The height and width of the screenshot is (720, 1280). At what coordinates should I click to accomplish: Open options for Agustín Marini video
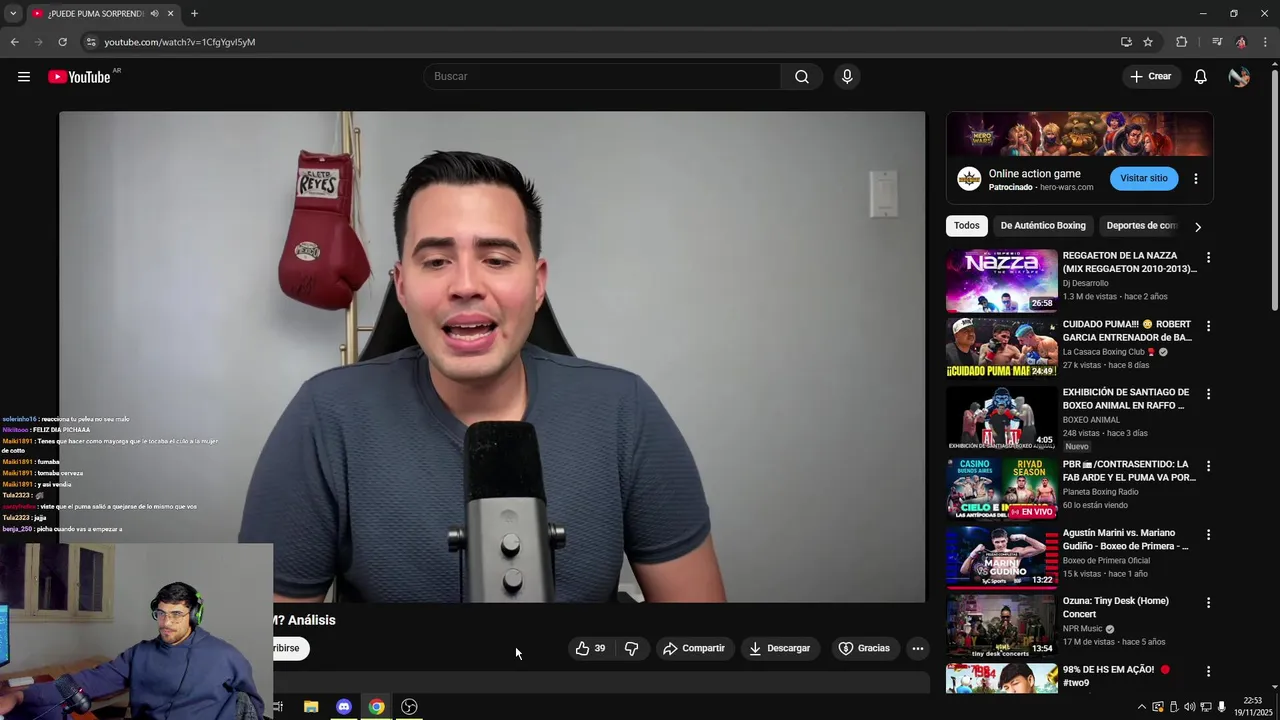(1208, 535)
